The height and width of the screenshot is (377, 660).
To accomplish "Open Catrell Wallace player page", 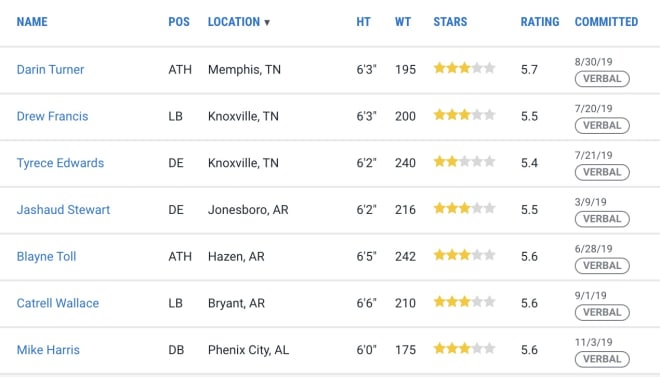I will click(58, 303).
